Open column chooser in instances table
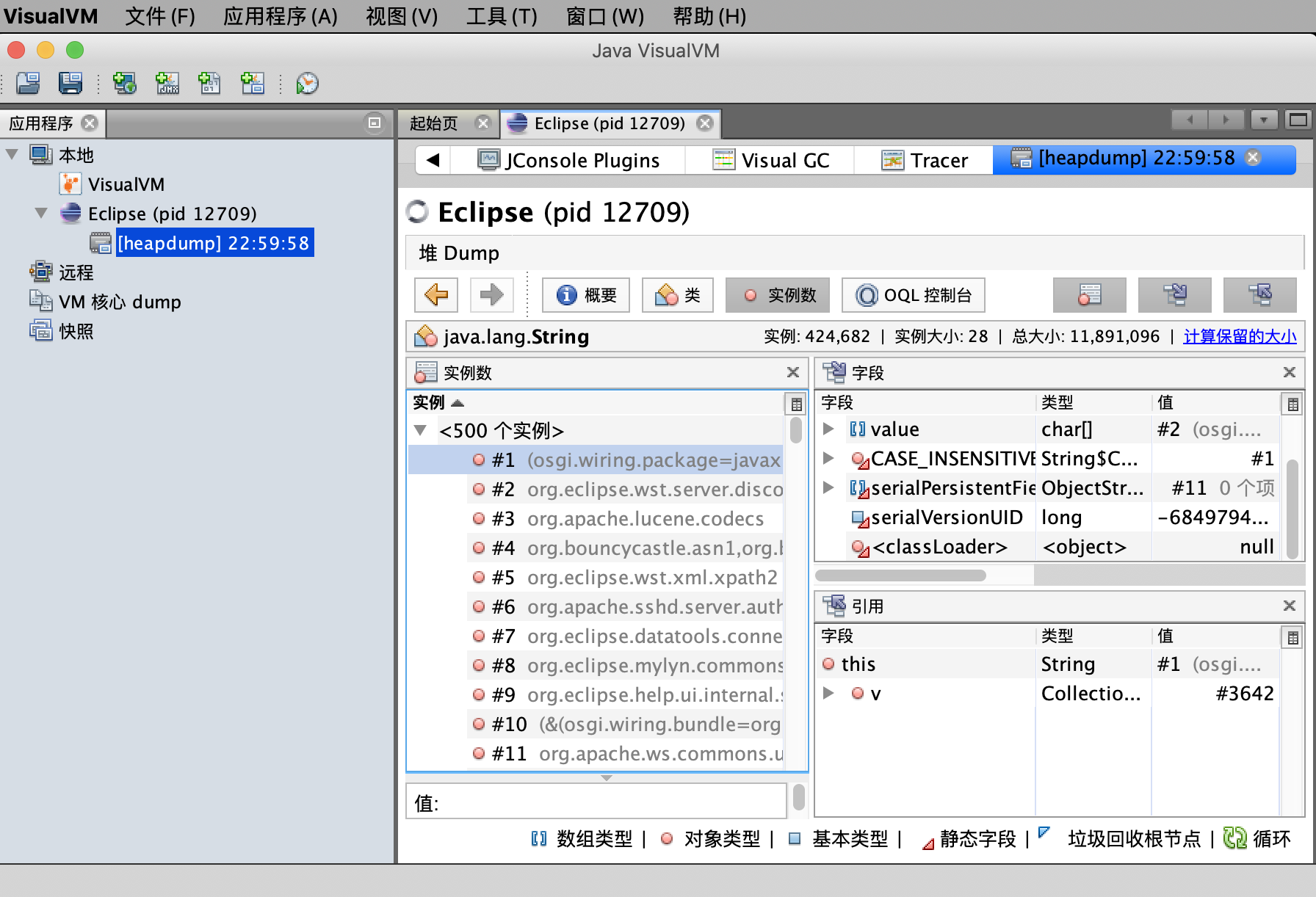Image resolution: width=1316 pixels, height=897 pixels. tap(796, 404)
